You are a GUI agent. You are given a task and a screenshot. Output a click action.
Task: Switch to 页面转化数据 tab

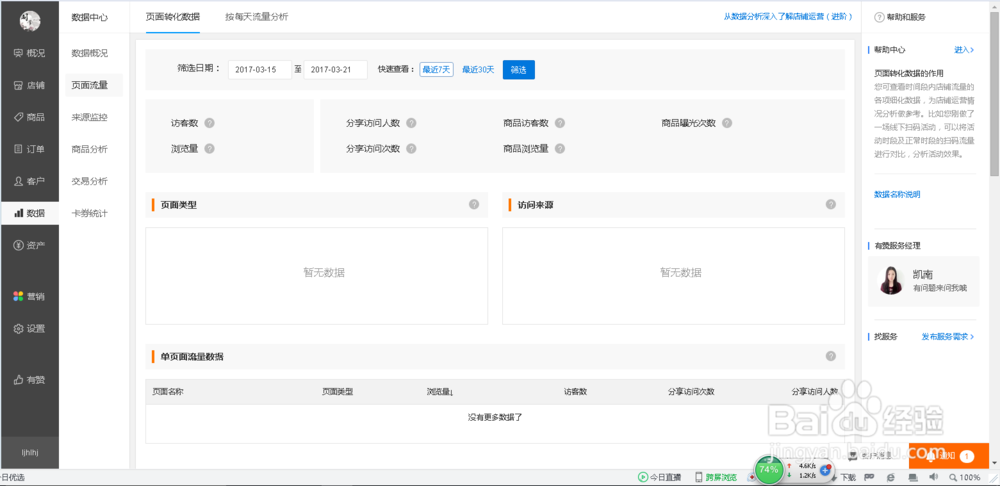(x=173, y=17)
